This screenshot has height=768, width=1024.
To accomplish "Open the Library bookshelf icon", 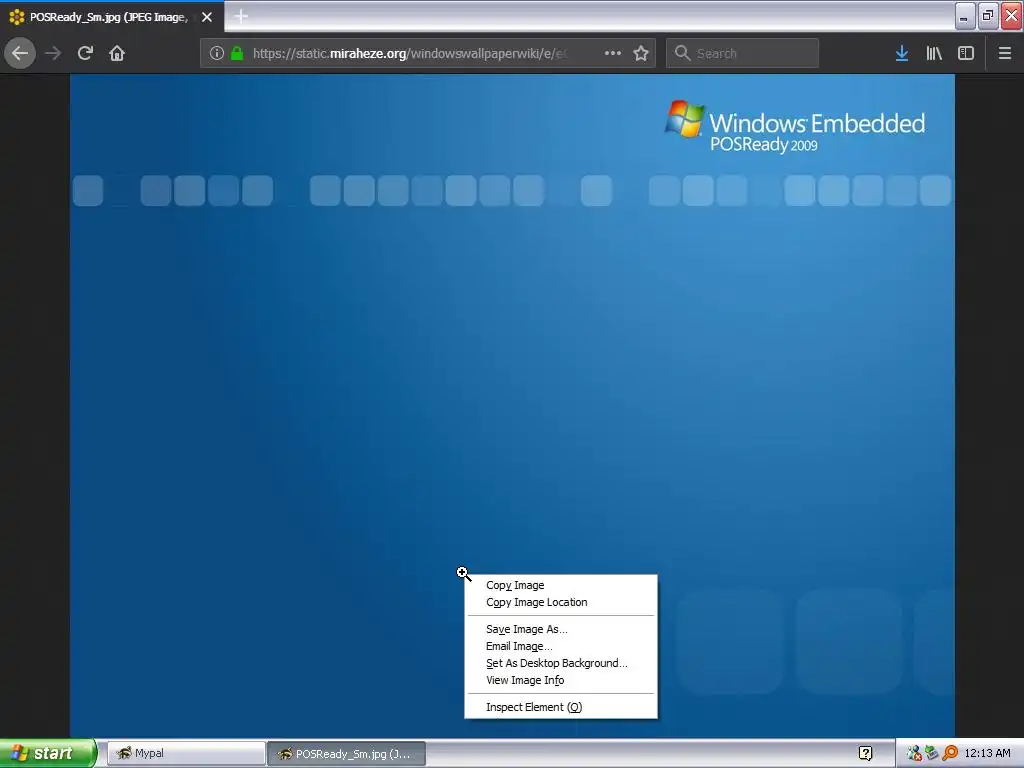I will point(934,54).
